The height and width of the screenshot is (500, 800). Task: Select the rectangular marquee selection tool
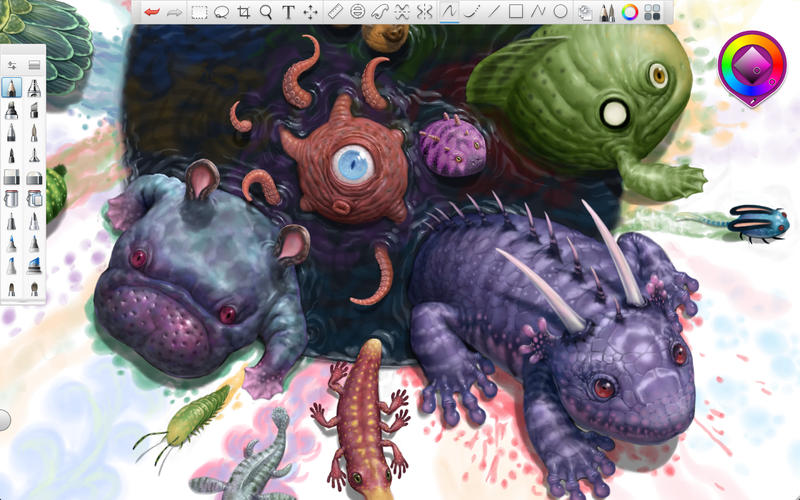pyautogui.click(x=199, y=12)
